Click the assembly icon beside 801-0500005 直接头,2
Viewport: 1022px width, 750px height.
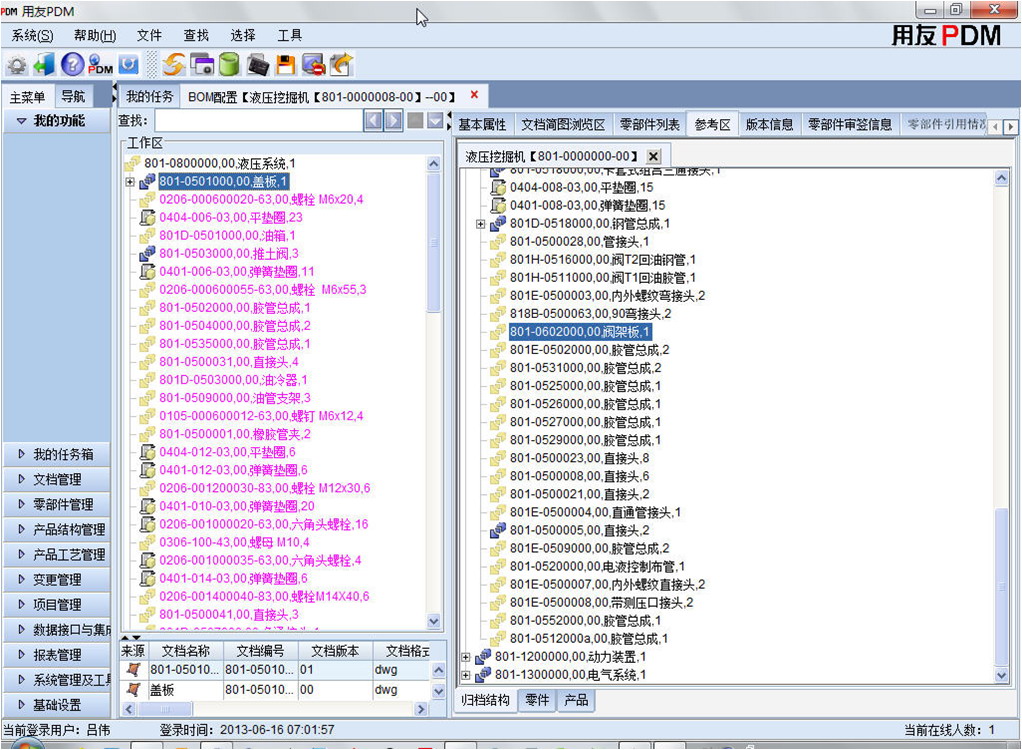(498, 530)
